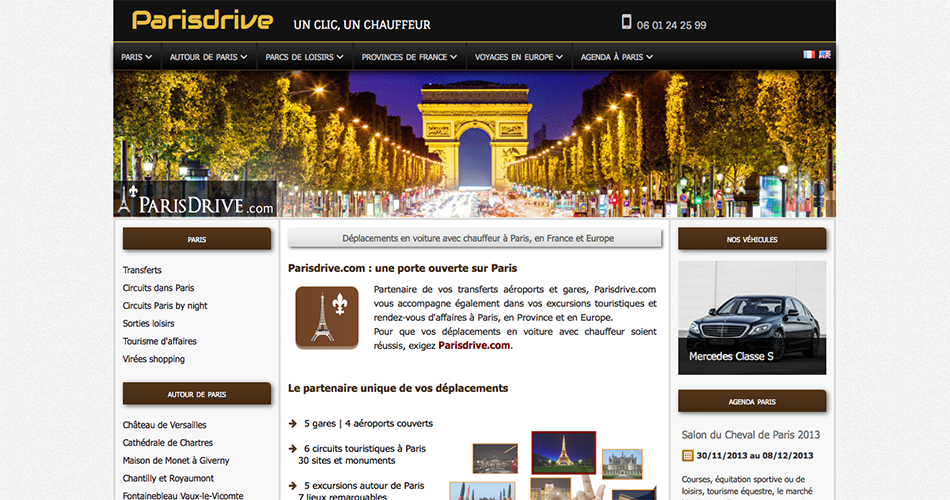The width and height of the screenshot is (950, 500).
Task: Open Fontainebleau Vaux-le-Vicomte link
Action: [183, 496]
